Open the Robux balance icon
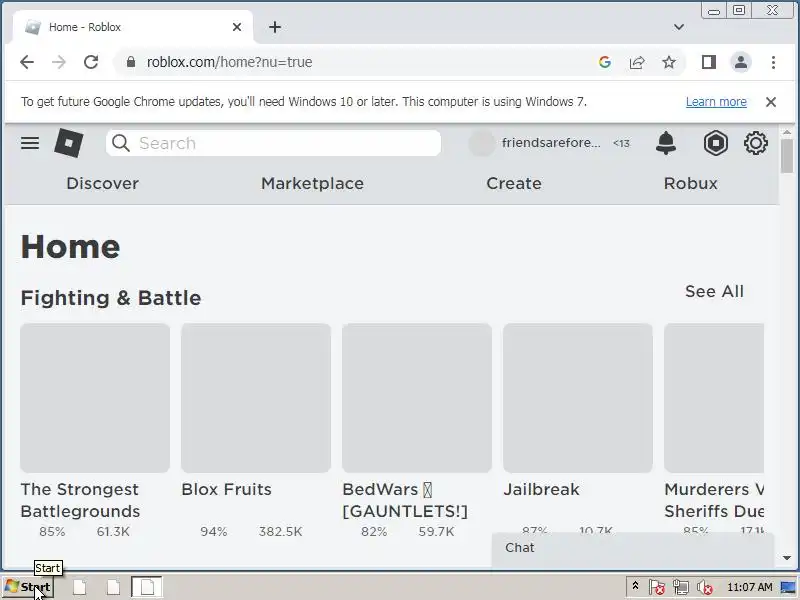The width and height of the screenshot is (800, 600). [715, 143]
